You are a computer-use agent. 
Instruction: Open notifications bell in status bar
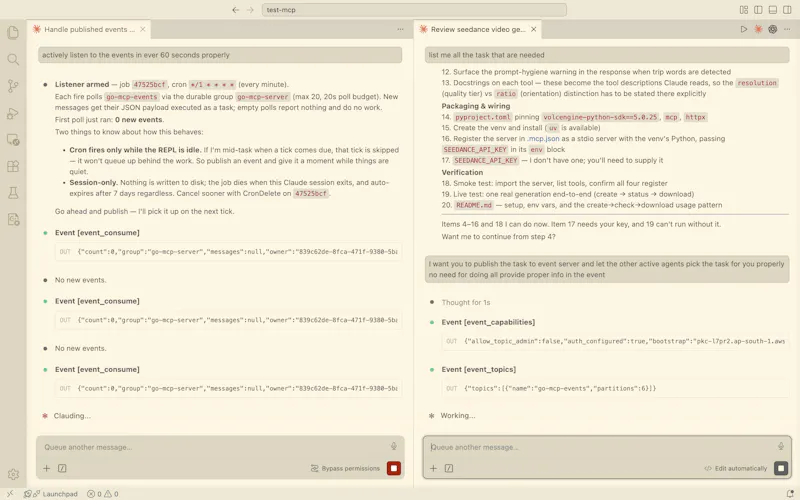[790, 493]
